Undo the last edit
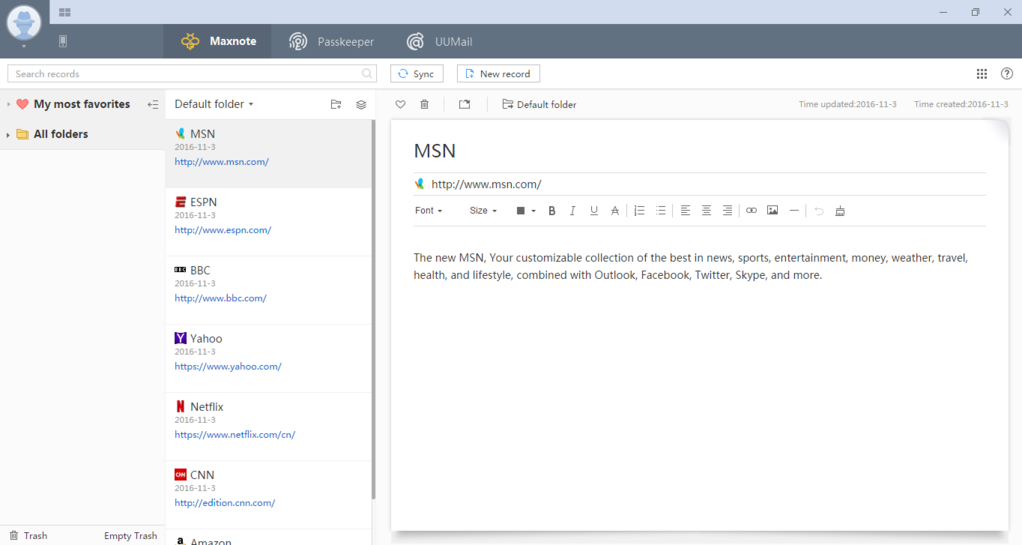1022x545 pixels. [x=819, y=211]
